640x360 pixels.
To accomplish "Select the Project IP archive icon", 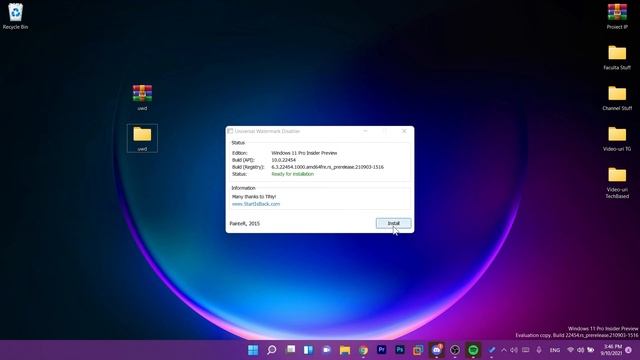I will tap(617, 16).
